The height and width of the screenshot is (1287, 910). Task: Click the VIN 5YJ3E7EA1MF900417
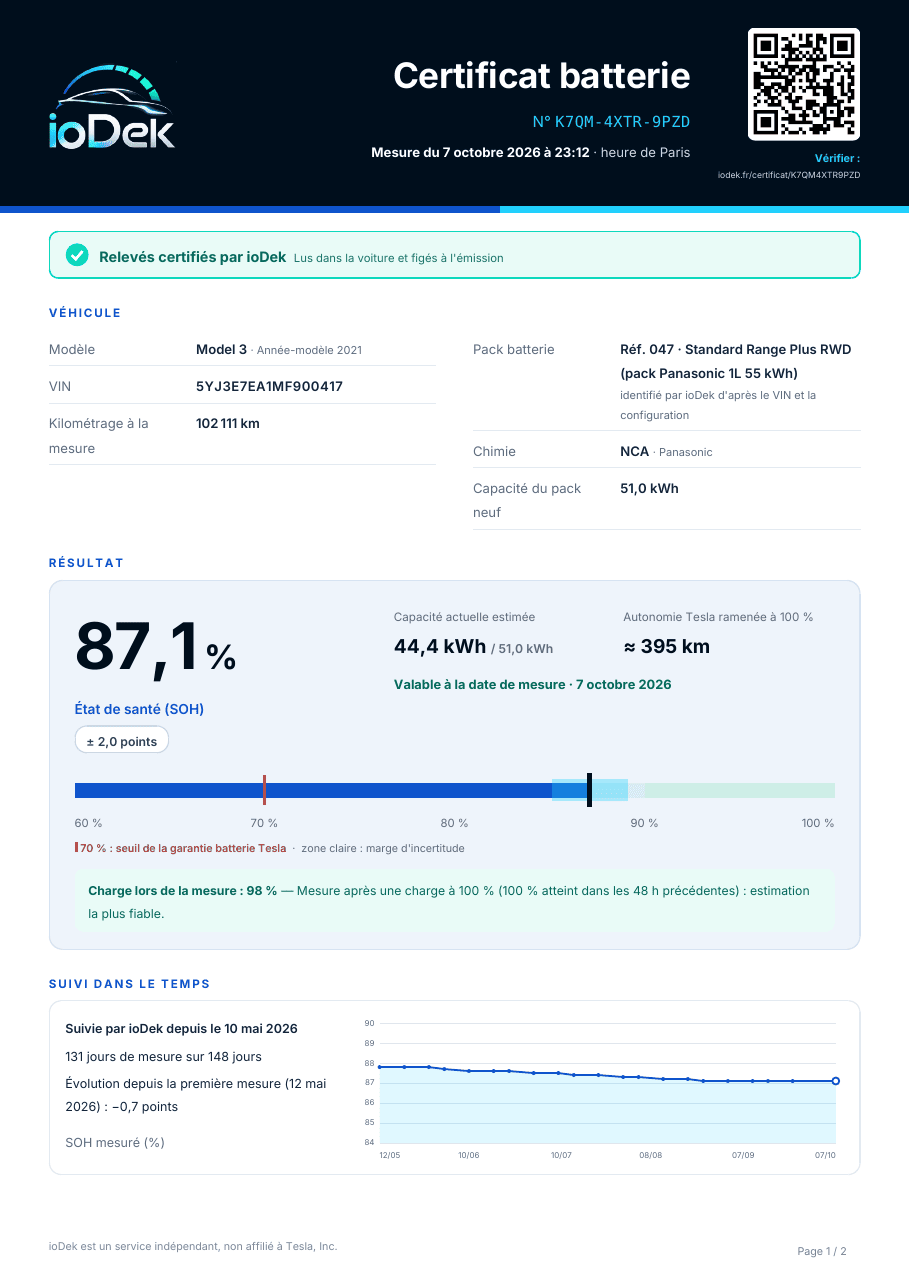(269, 386)
